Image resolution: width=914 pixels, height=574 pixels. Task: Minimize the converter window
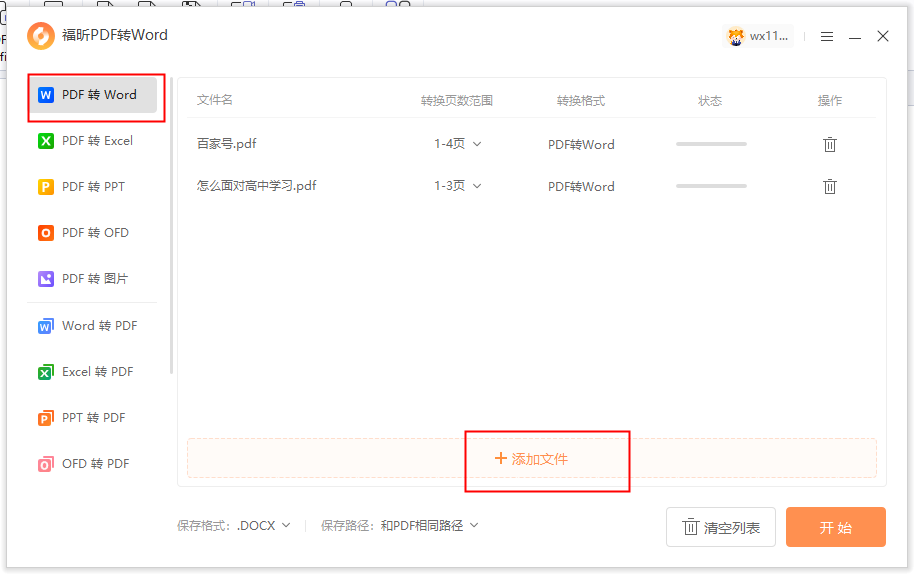pos(855,37)
